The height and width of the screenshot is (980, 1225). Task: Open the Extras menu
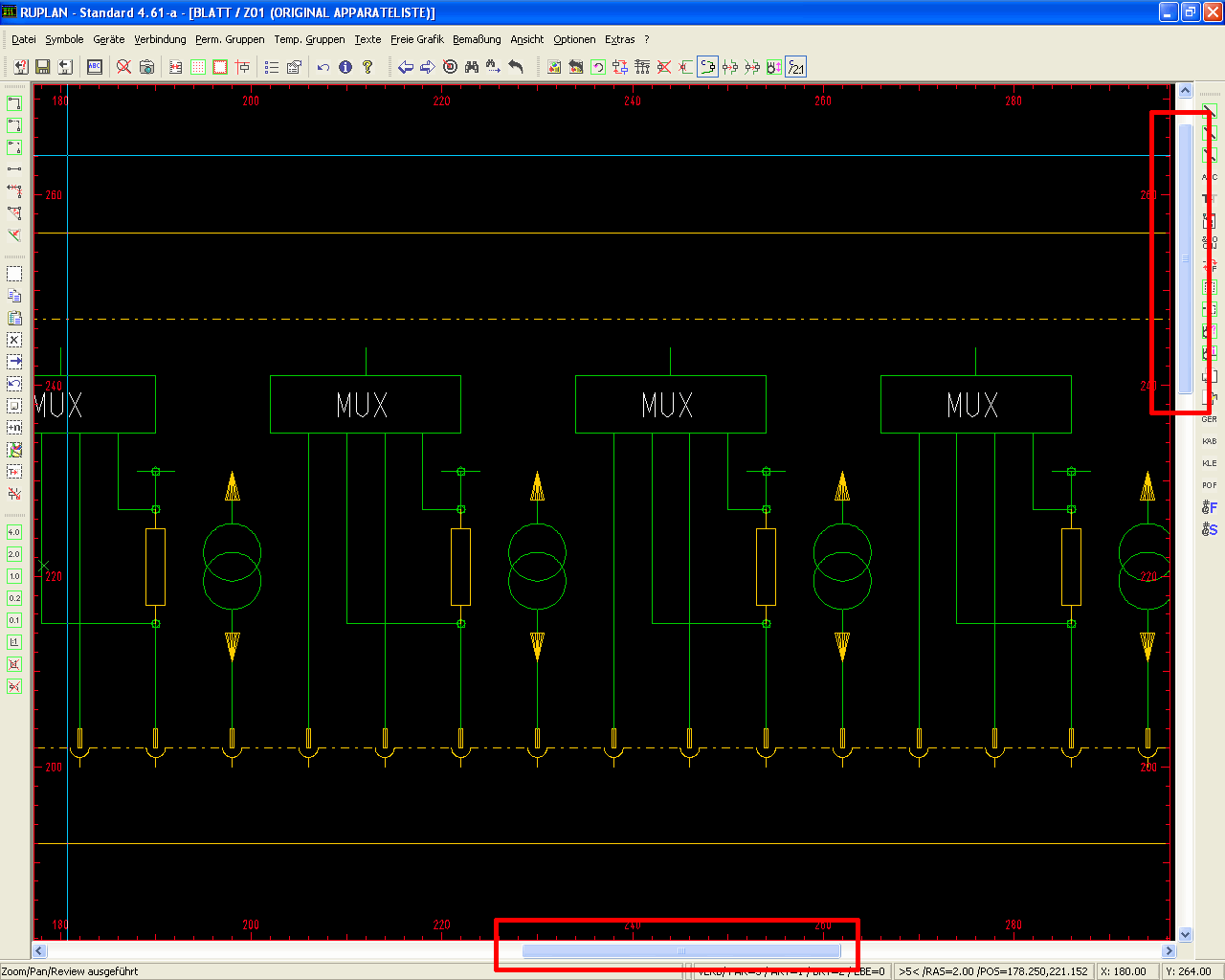coord(620,39)
